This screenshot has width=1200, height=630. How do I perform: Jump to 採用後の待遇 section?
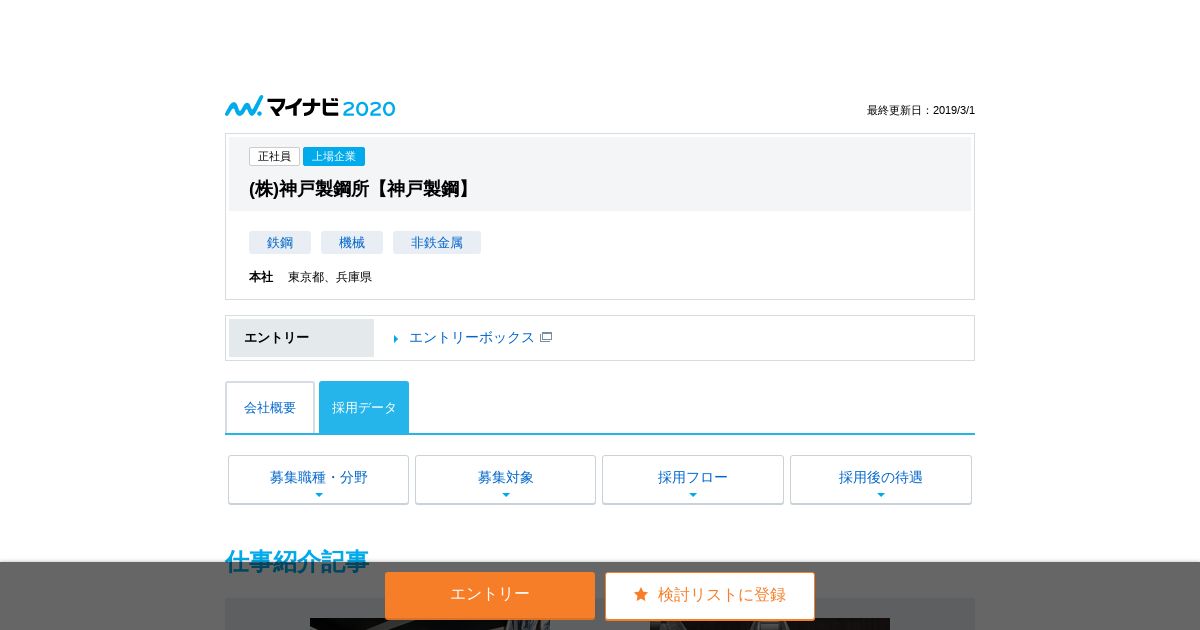(881, 480)
